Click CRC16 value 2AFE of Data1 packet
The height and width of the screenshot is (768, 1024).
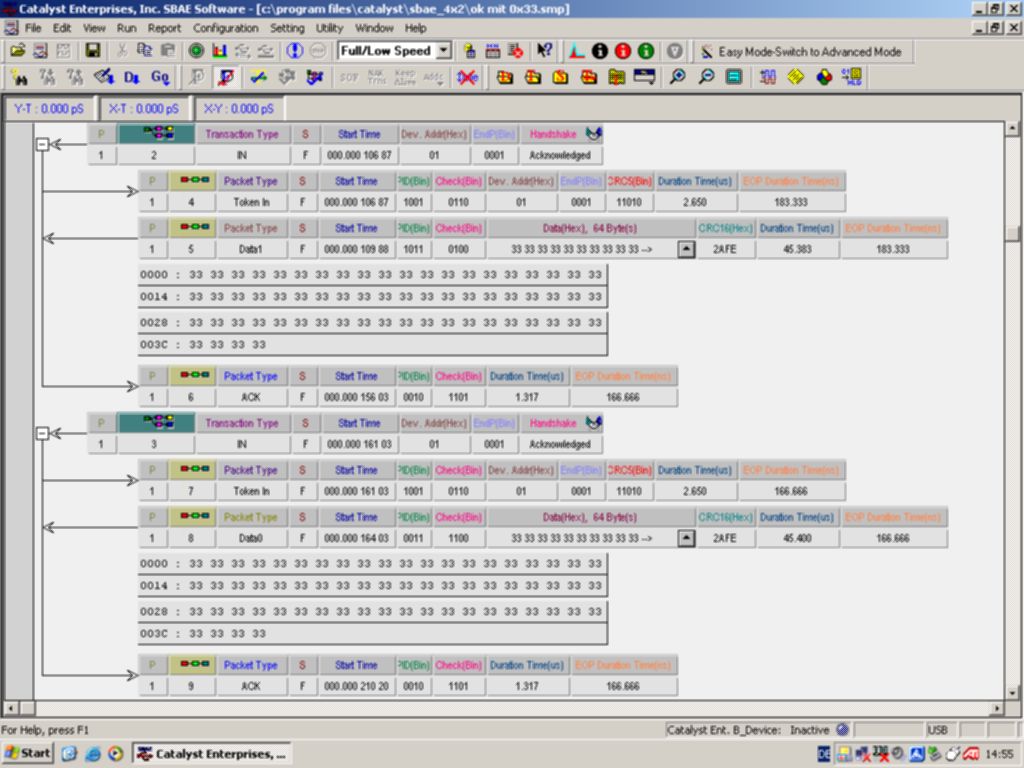coord(725,249)
